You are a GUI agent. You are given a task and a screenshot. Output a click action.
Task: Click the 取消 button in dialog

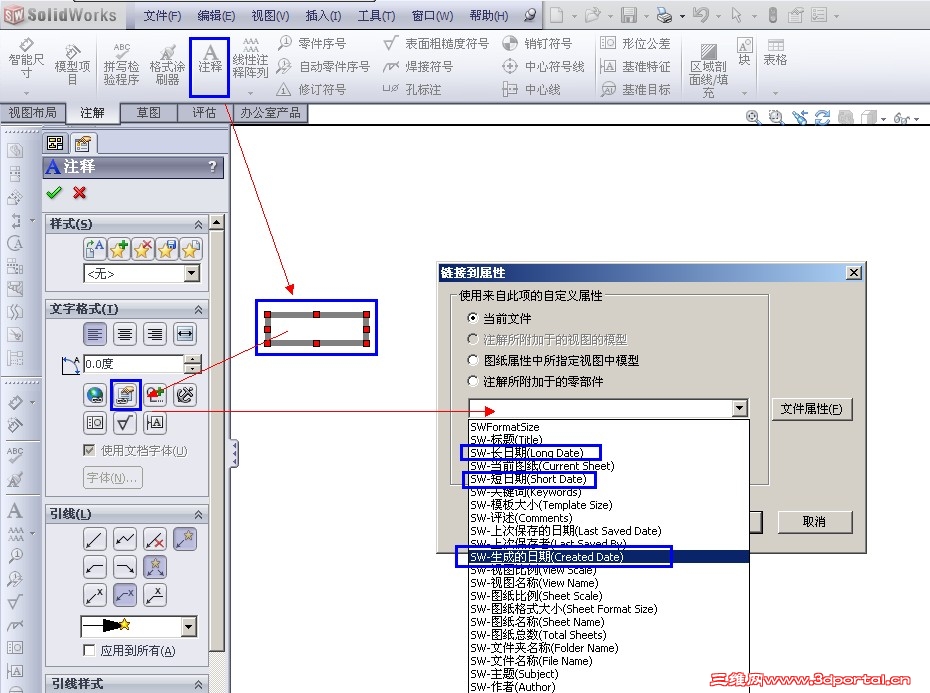(x=814, y=522)
